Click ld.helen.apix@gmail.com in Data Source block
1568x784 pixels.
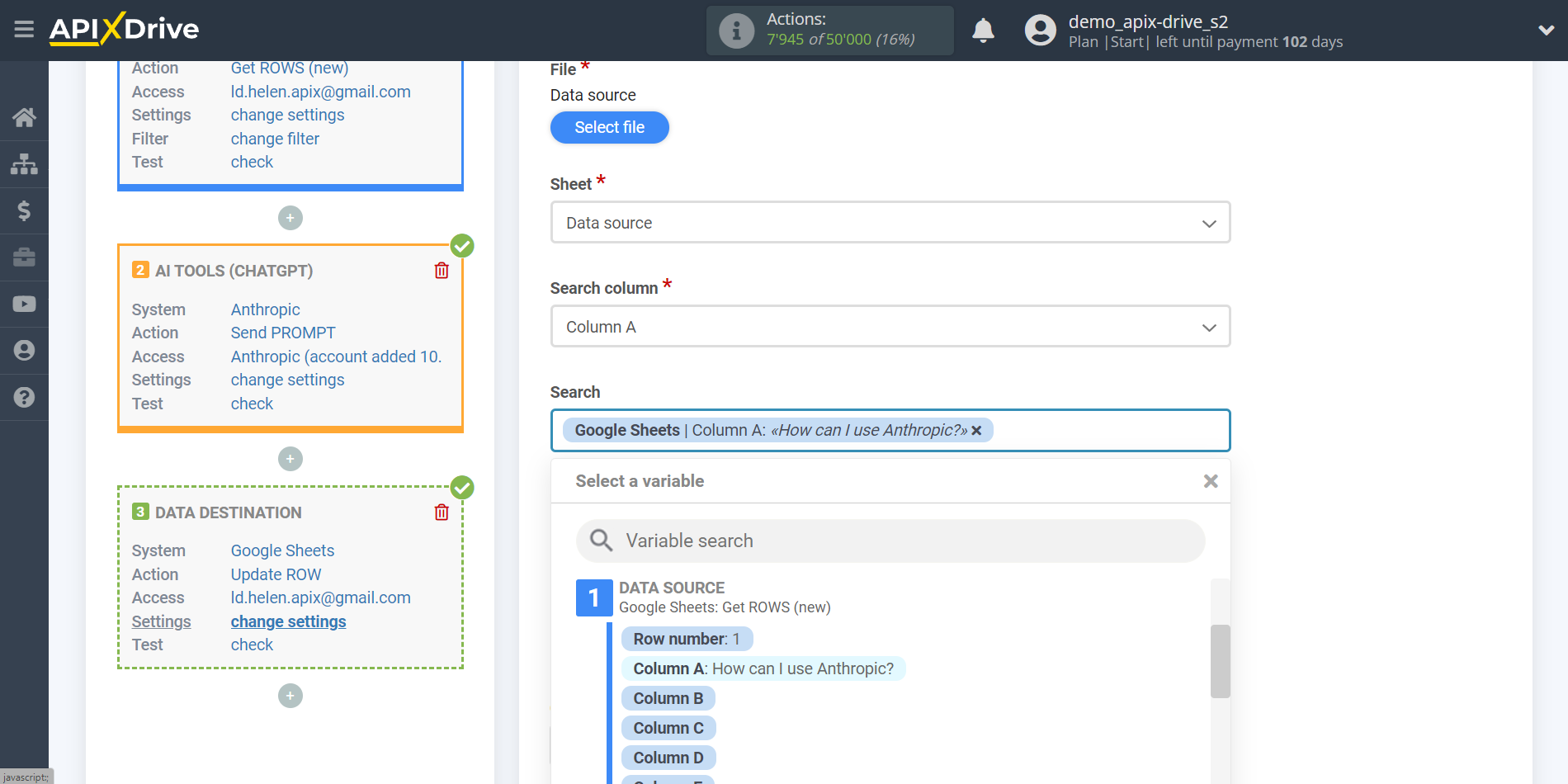coord(320,92)
